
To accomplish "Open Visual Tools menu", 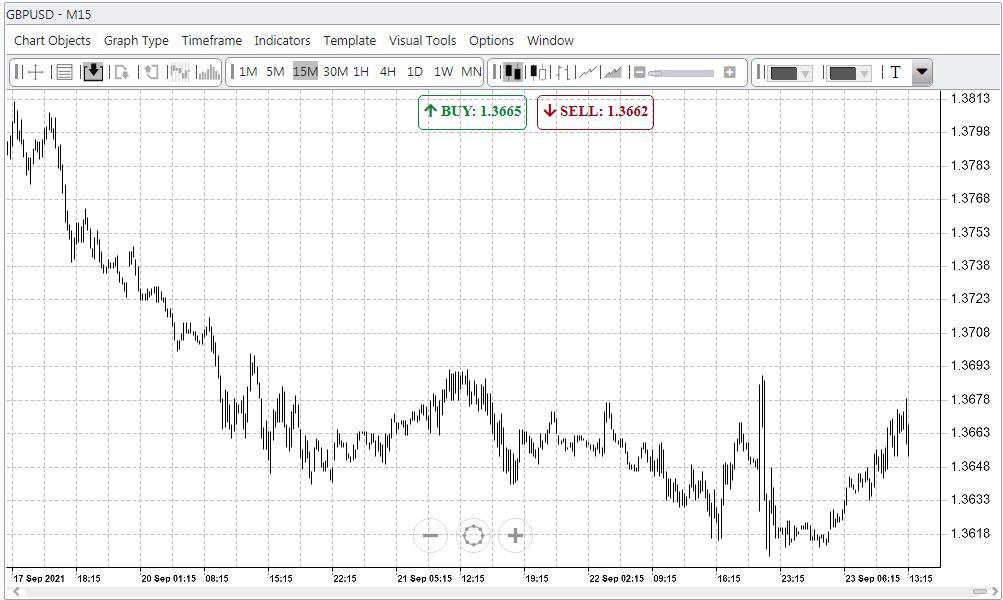I will point(422,40).
